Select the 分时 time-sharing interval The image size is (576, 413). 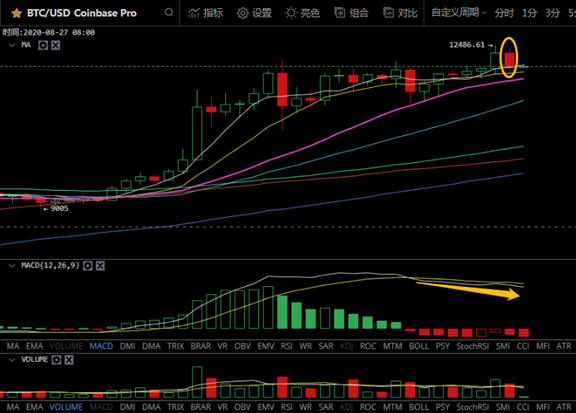[504, 13]
